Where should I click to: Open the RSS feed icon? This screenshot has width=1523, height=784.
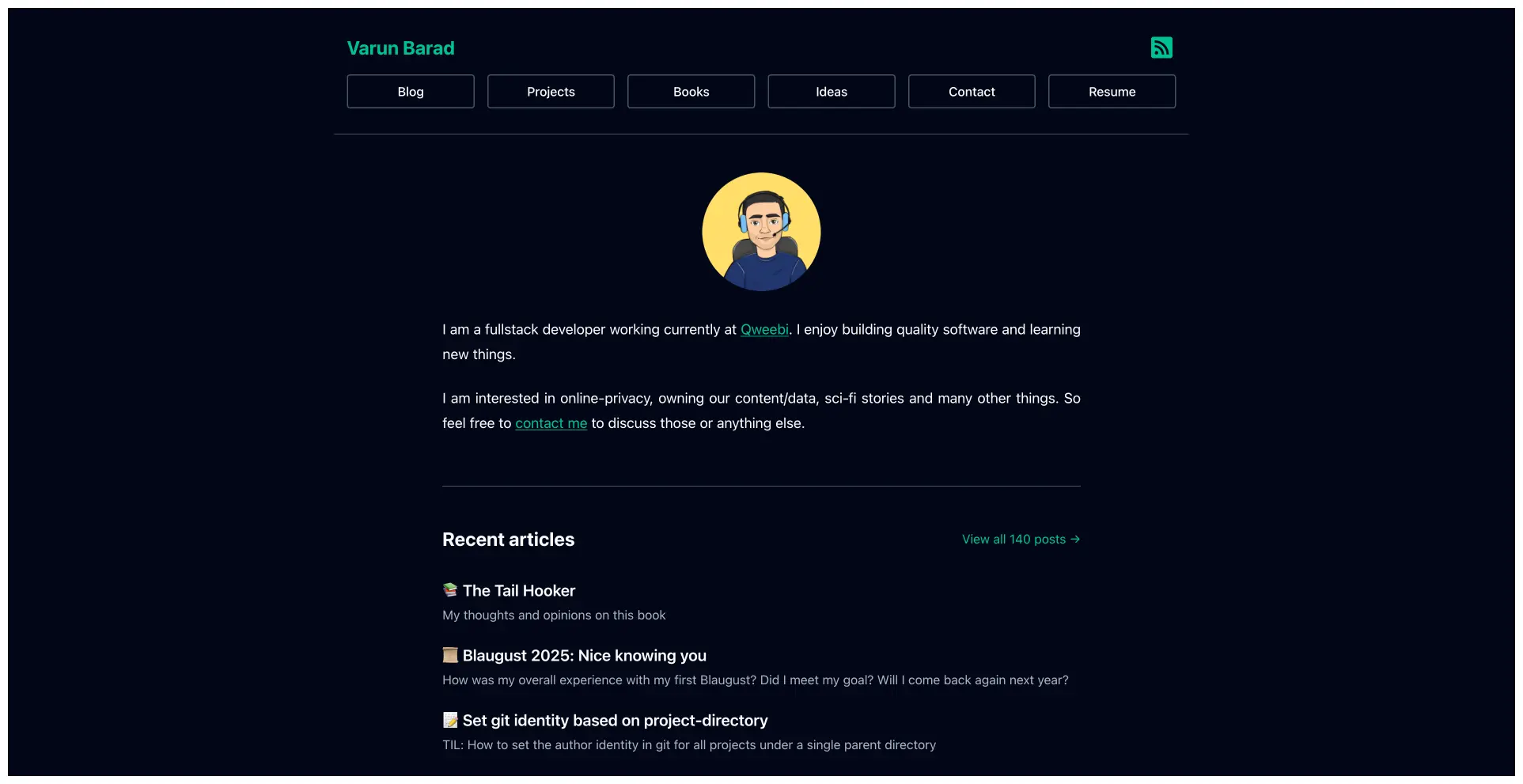click(x=1161, y=47)
